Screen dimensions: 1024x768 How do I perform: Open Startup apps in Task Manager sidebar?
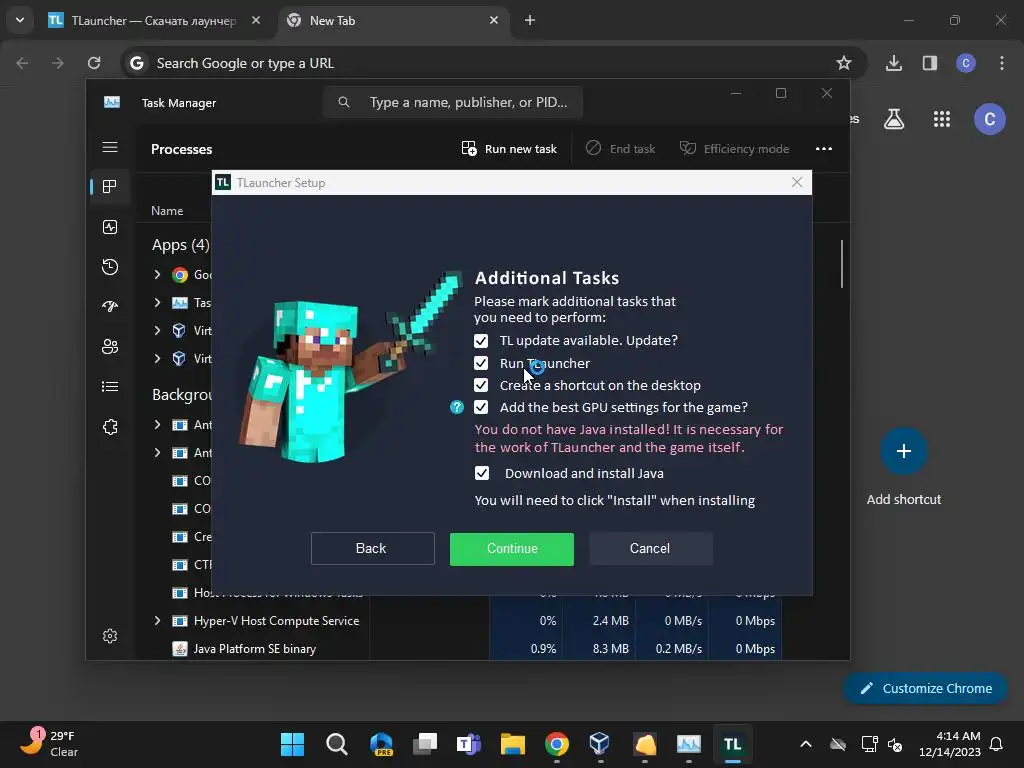tap(110, 306)
